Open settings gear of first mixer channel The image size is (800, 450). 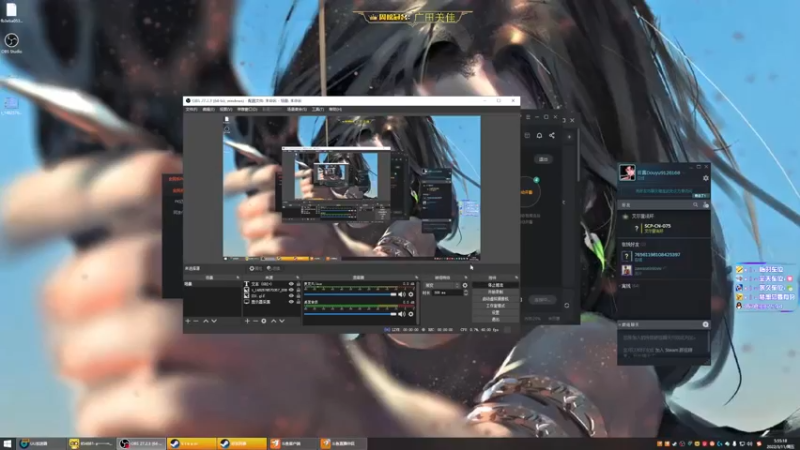click(x=411, y=294)
